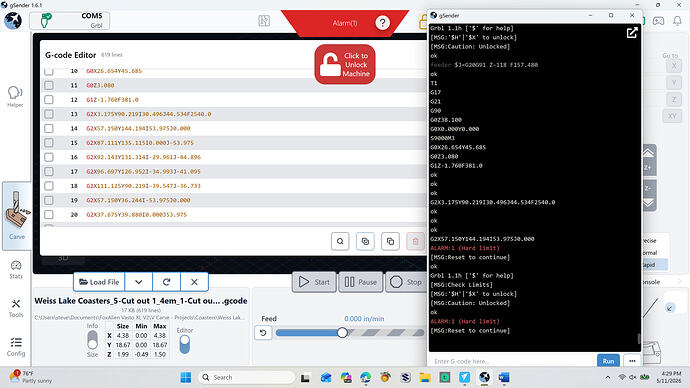The height and width of the screenshot is (388, 690).
Task: Click the 0.000 in/min feed value
Action: (x=364, y=318)
